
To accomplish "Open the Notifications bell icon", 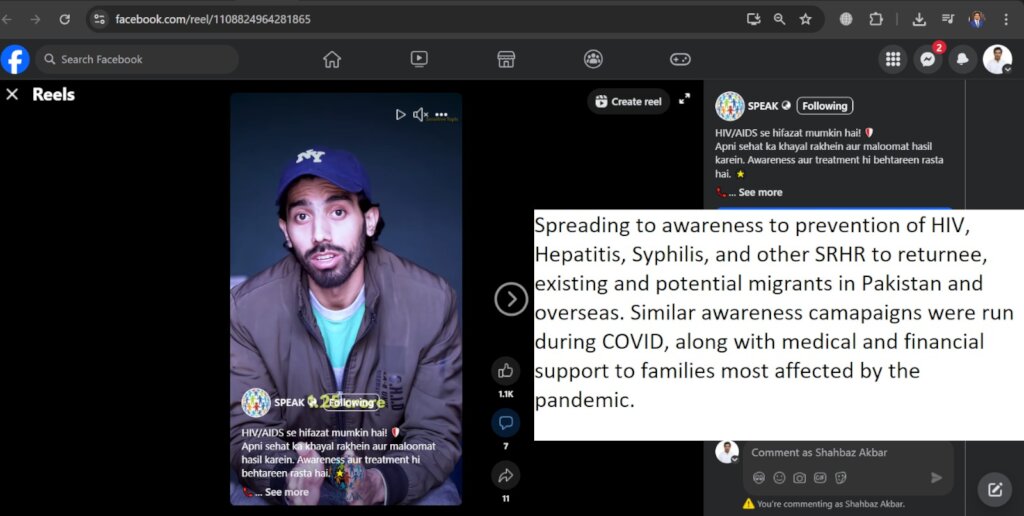I will coord(962,59).
